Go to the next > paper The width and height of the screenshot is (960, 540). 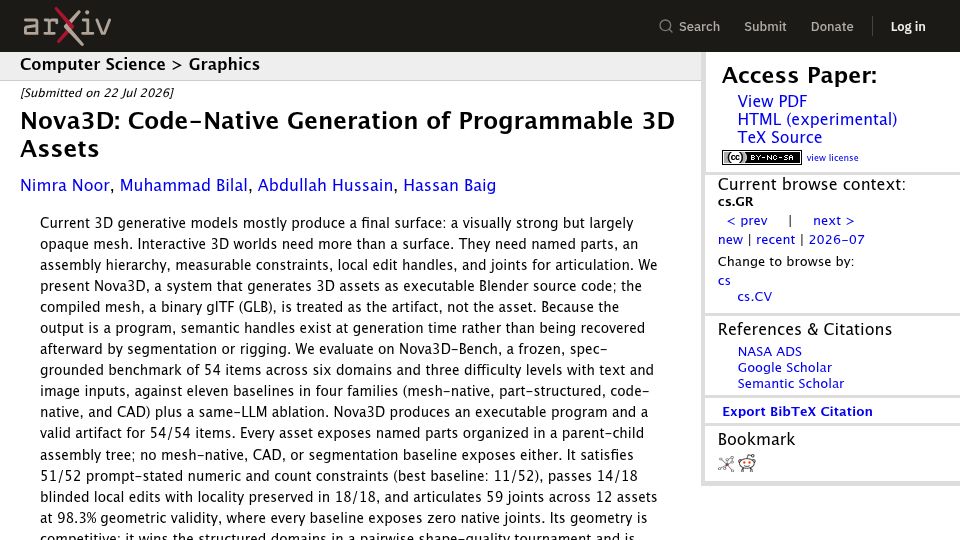833,220
